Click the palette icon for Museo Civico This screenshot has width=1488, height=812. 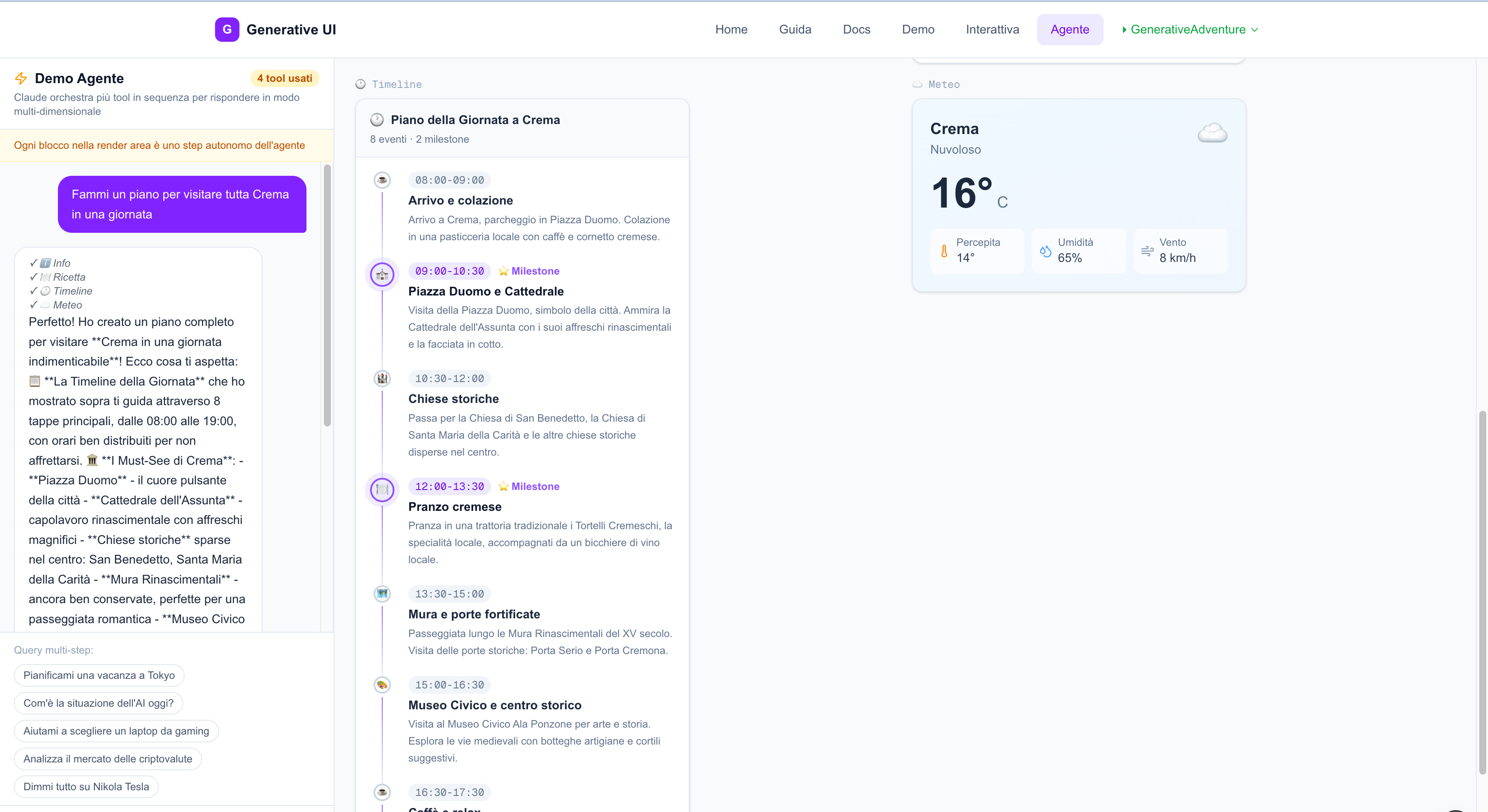click(x=382, y=685)
